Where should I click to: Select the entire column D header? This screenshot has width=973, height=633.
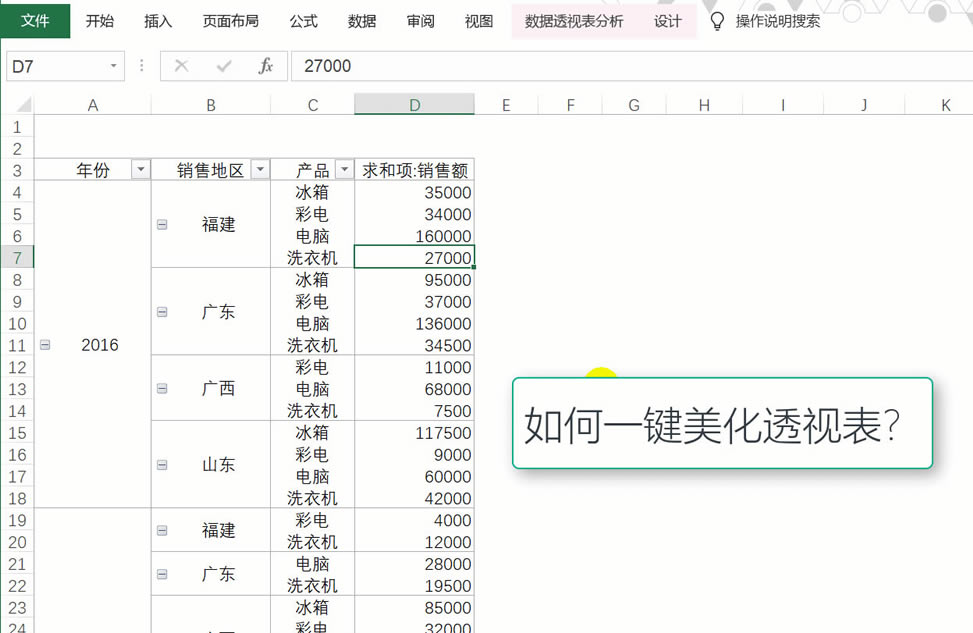(x=413, y=103)
